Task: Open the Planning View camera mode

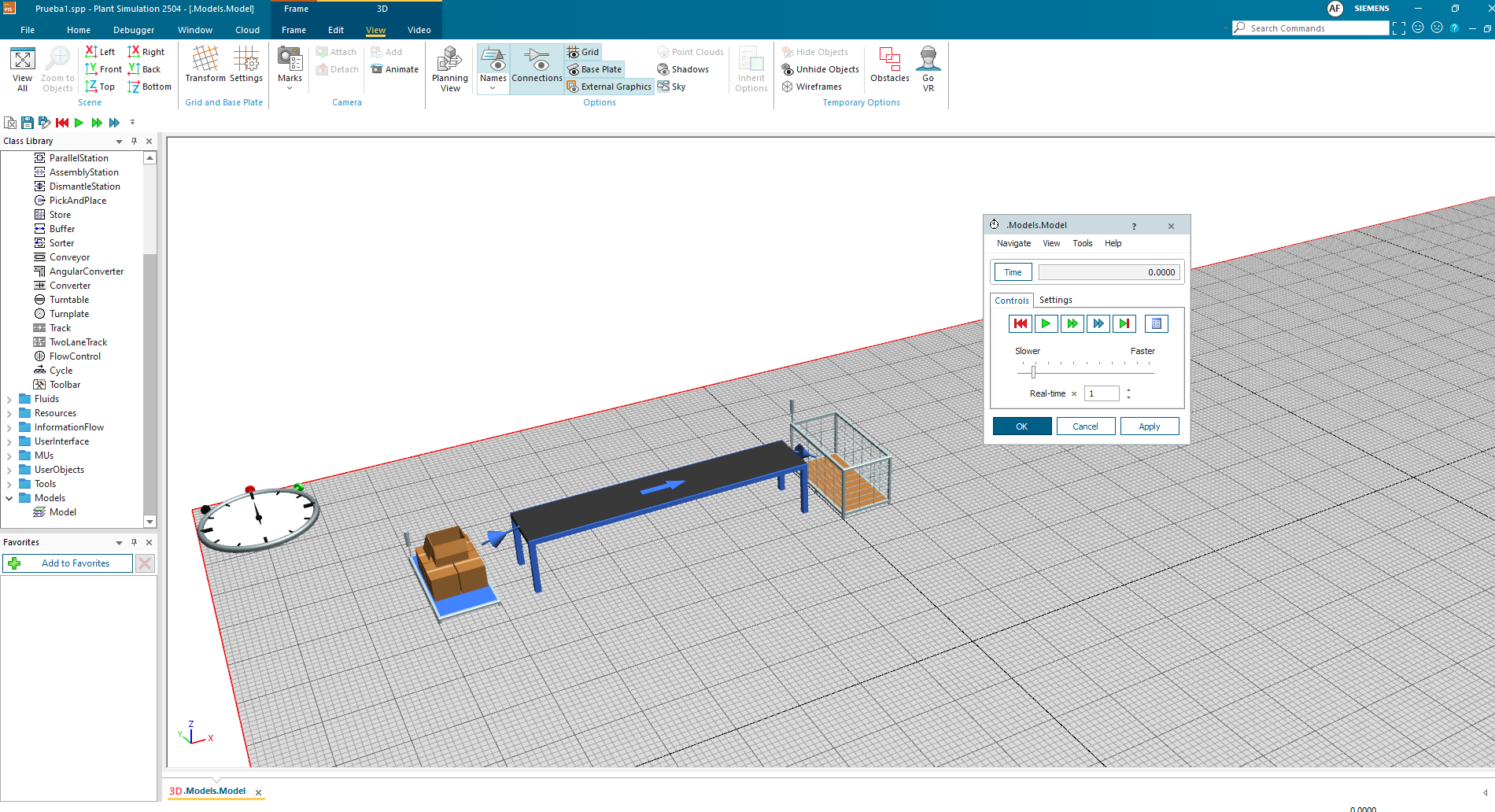Action: click(x=449, y=67)
